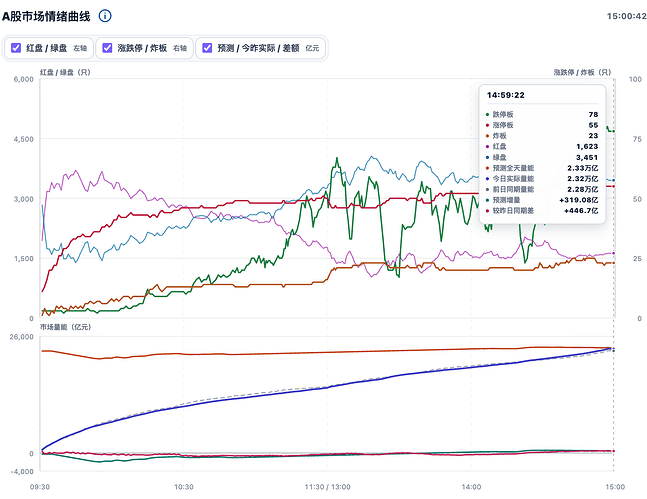Click the 红盘 1,623 tooltip row

542,147
